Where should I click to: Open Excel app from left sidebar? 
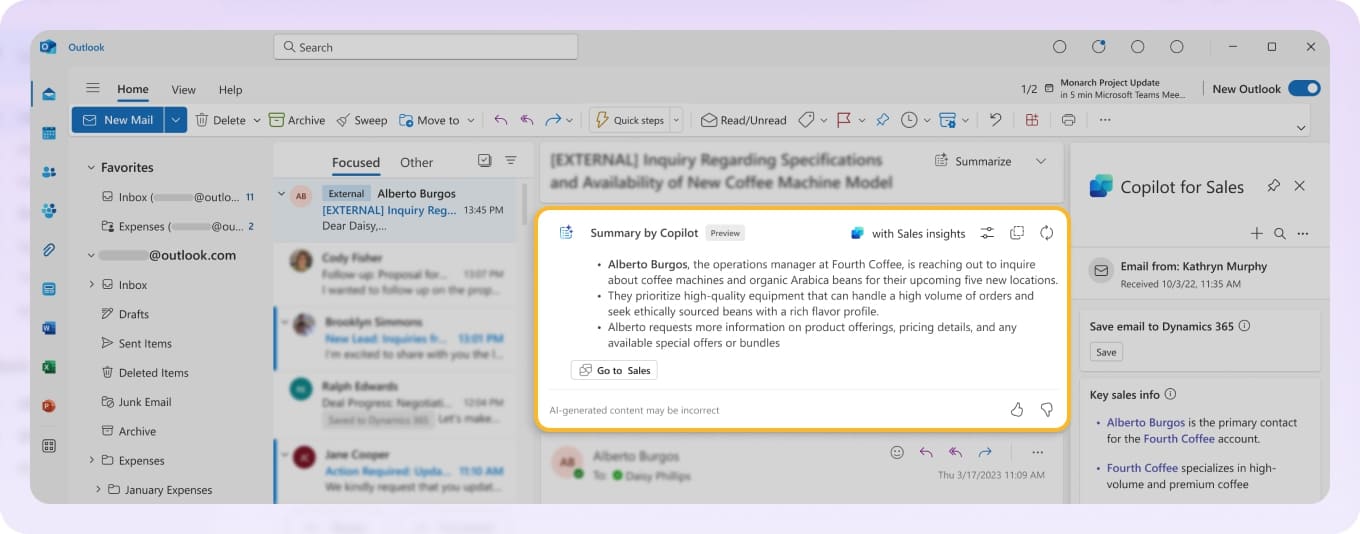pos(49,367)
